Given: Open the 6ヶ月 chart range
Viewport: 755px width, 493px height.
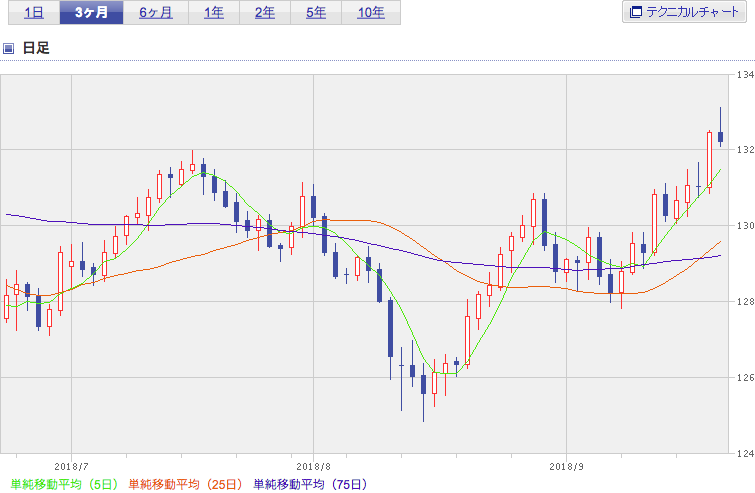Looking at the screenshot, I should pyautogui.click(x=156, y=13).
